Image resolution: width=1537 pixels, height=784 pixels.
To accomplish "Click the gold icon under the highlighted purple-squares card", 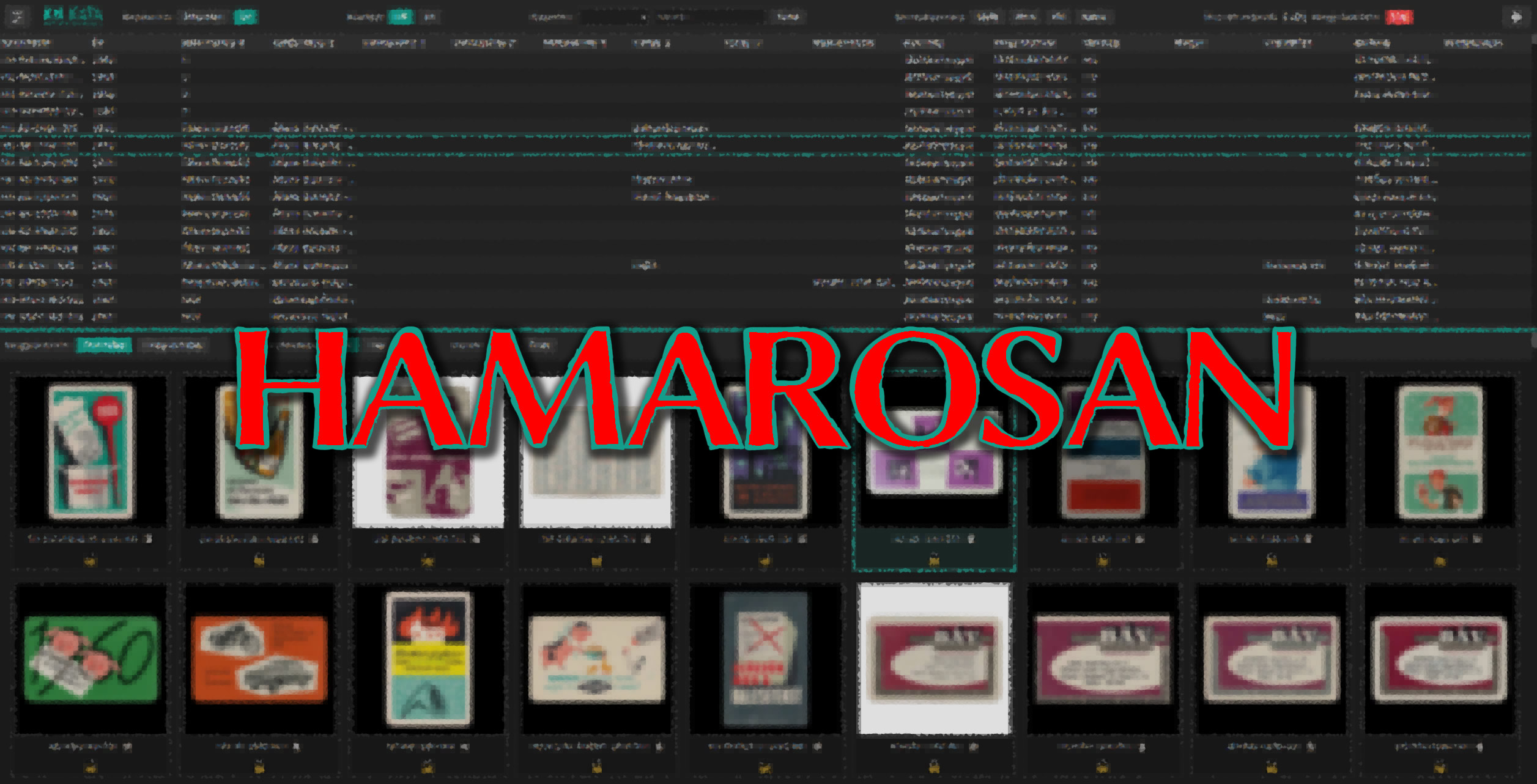I will pyautogui.click(x=934, y=559).
